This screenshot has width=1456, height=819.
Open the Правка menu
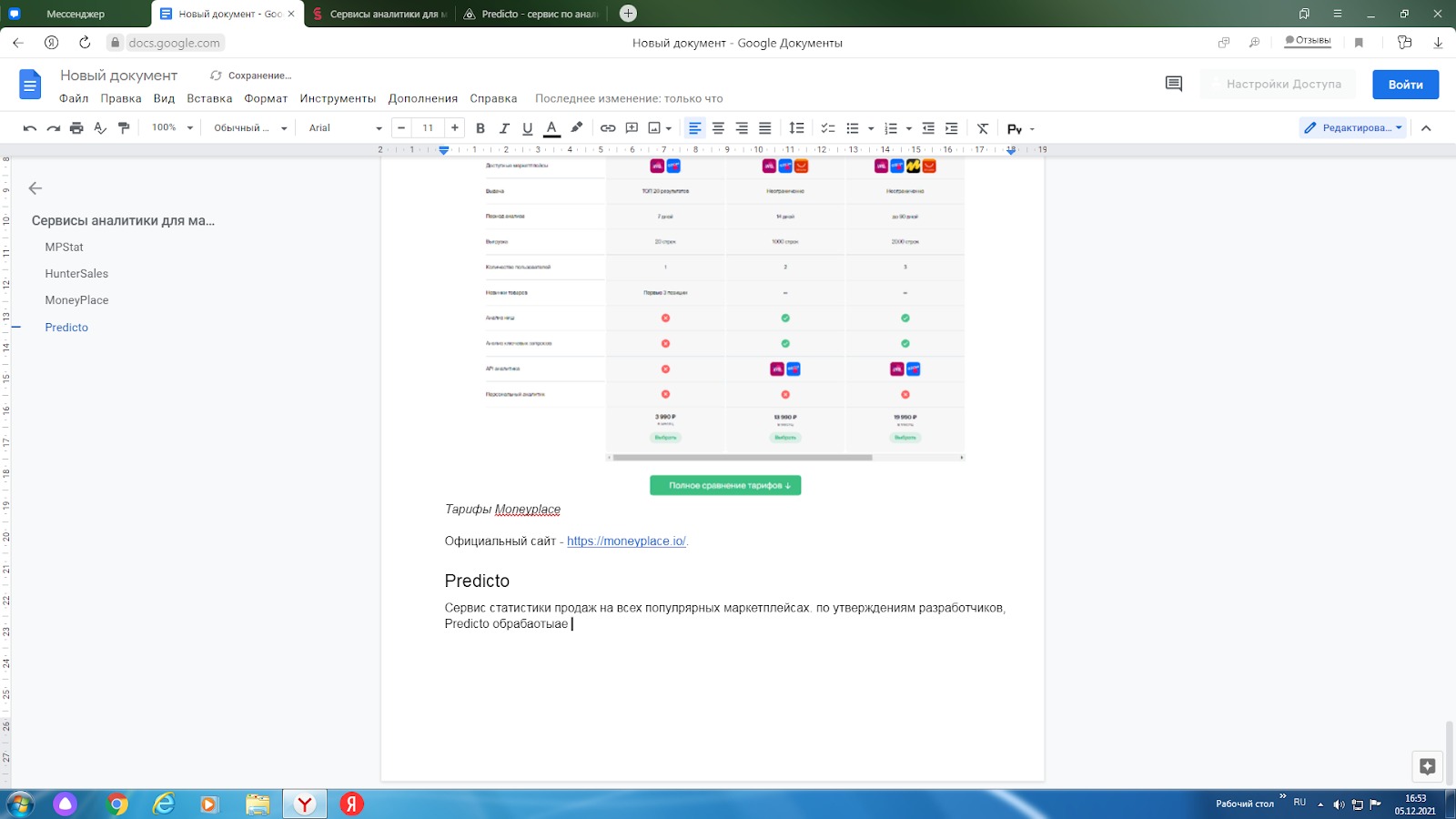[x=121, y=98]
